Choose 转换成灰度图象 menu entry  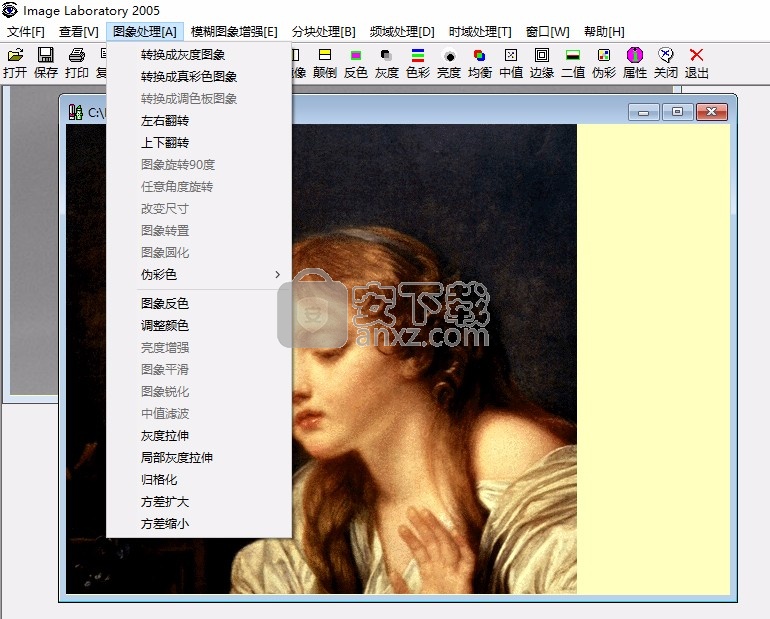coord(199,54)
